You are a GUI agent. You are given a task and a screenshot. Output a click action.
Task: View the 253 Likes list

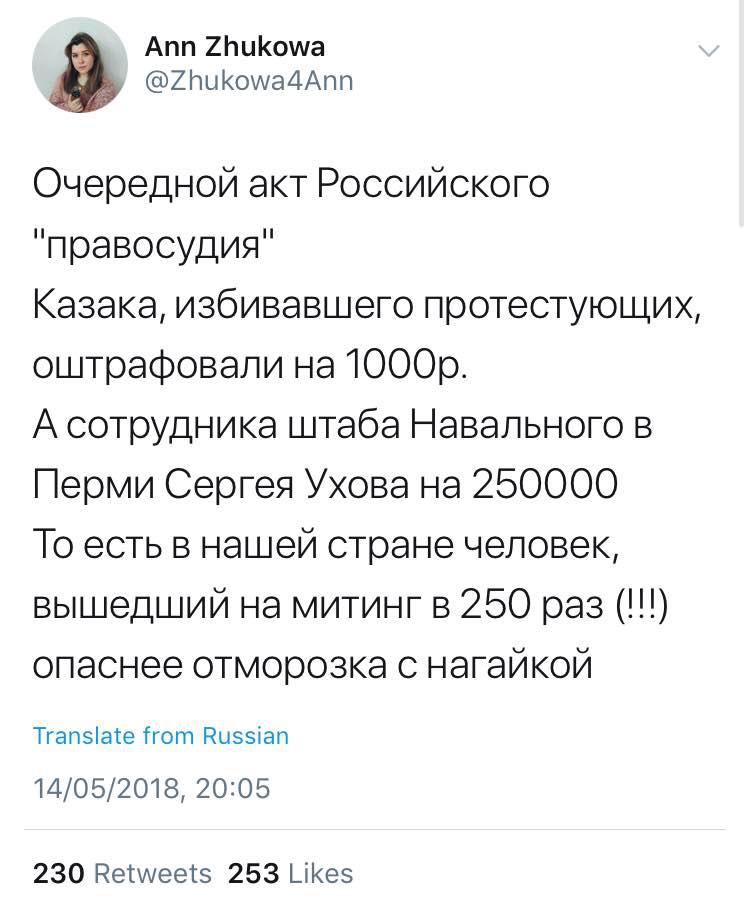(x=291, y=873)
